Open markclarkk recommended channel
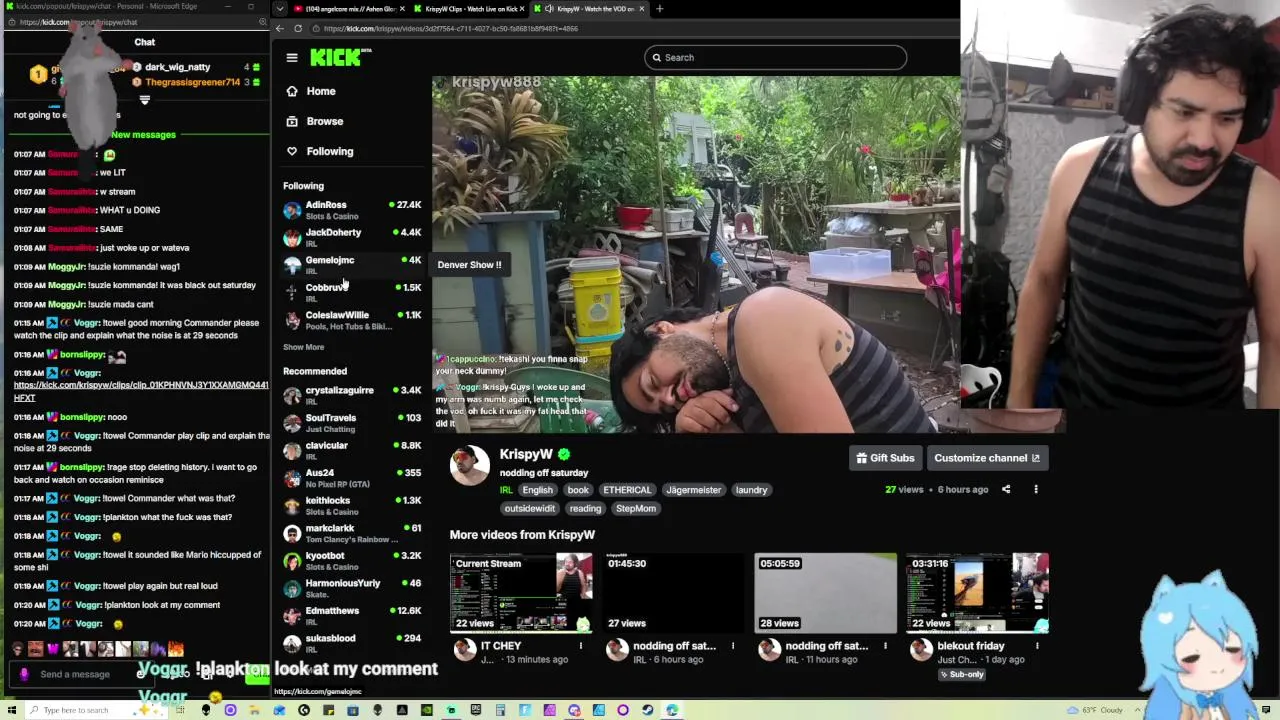 click(x=353, y=533)
